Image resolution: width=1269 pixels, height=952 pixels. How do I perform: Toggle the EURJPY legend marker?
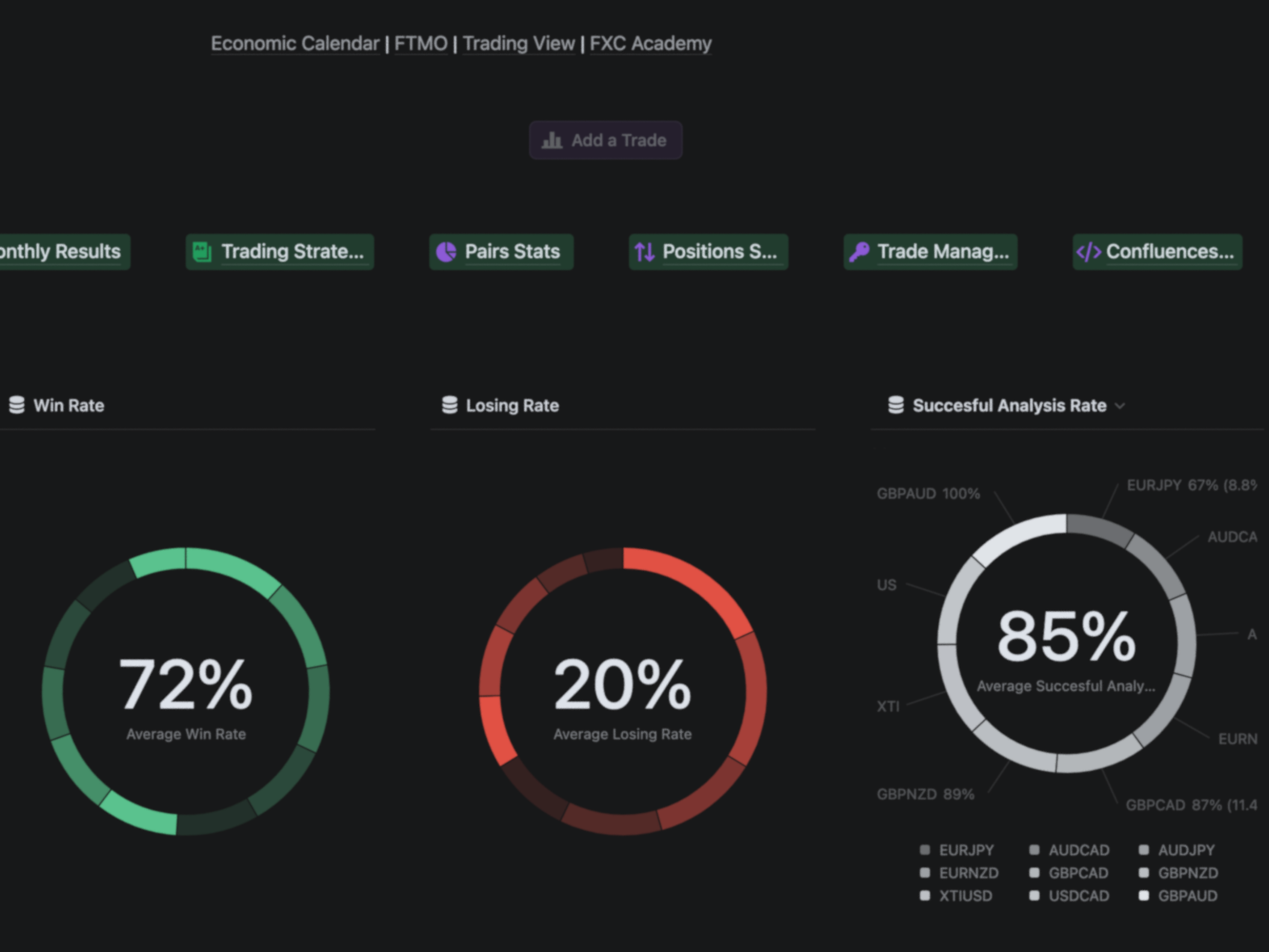tap(925, 850)
